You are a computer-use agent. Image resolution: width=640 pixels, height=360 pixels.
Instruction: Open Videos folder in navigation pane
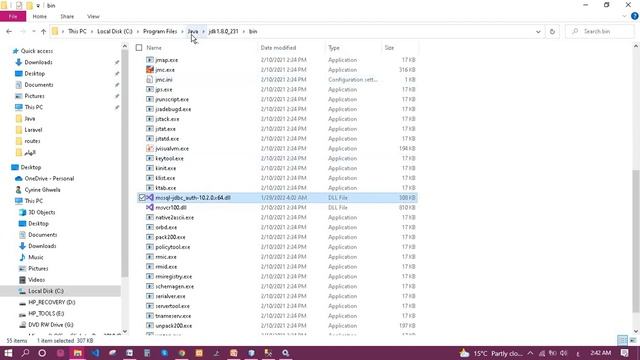click(x=36, y=280)
